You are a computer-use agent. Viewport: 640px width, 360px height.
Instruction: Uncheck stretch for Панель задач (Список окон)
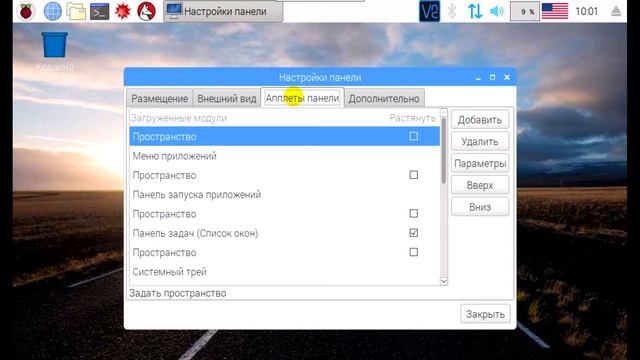[x=413, y=233]
